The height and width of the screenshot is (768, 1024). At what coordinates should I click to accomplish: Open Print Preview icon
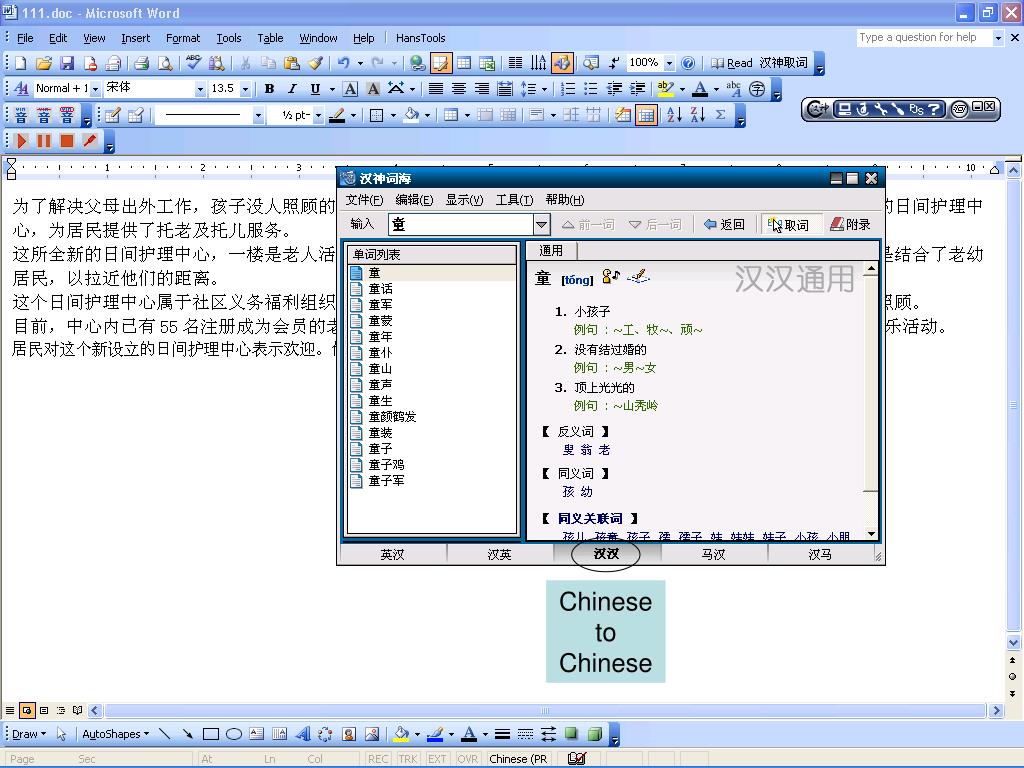pos(165,63)
